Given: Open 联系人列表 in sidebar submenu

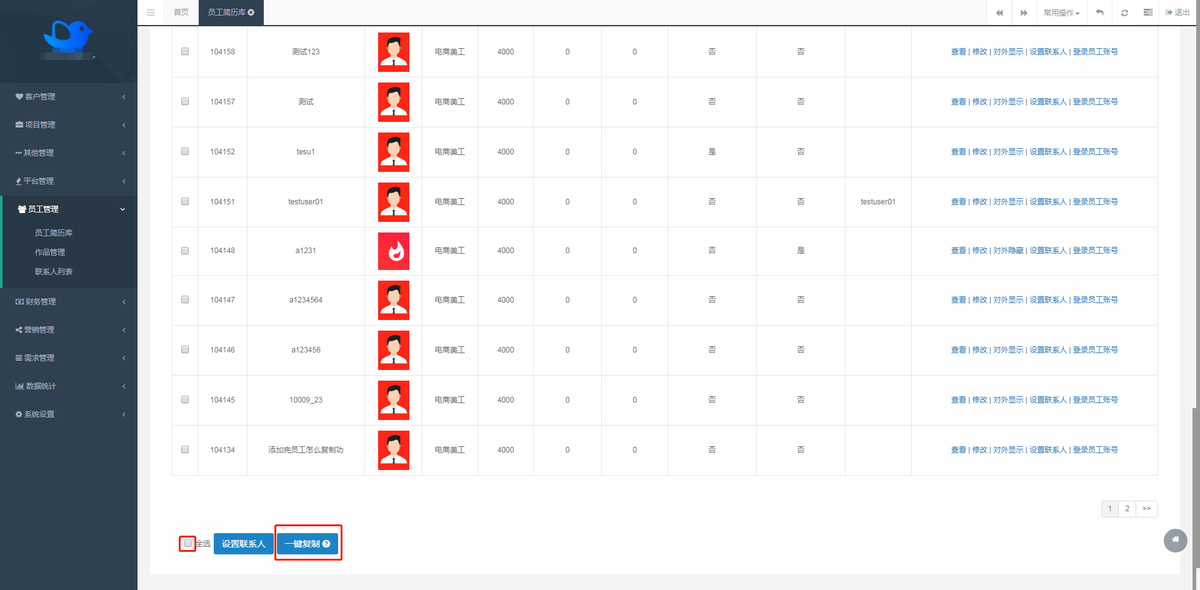Looking at the screenshot, I should click(x=54, y=271).
